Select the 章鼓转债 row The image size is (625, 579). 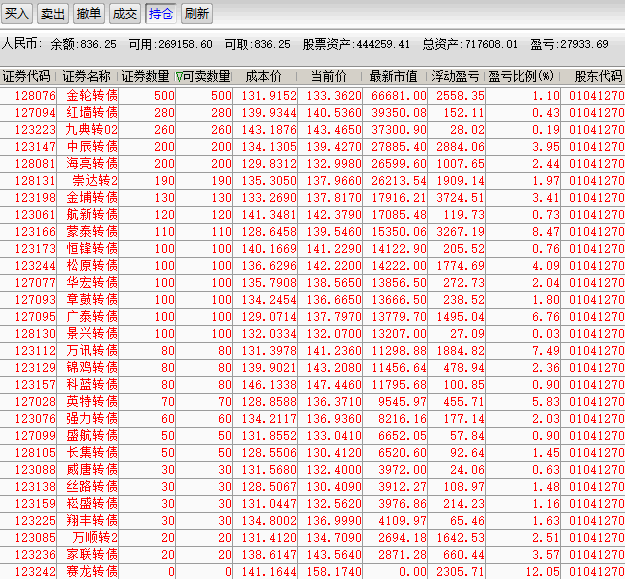coord(312,300)
